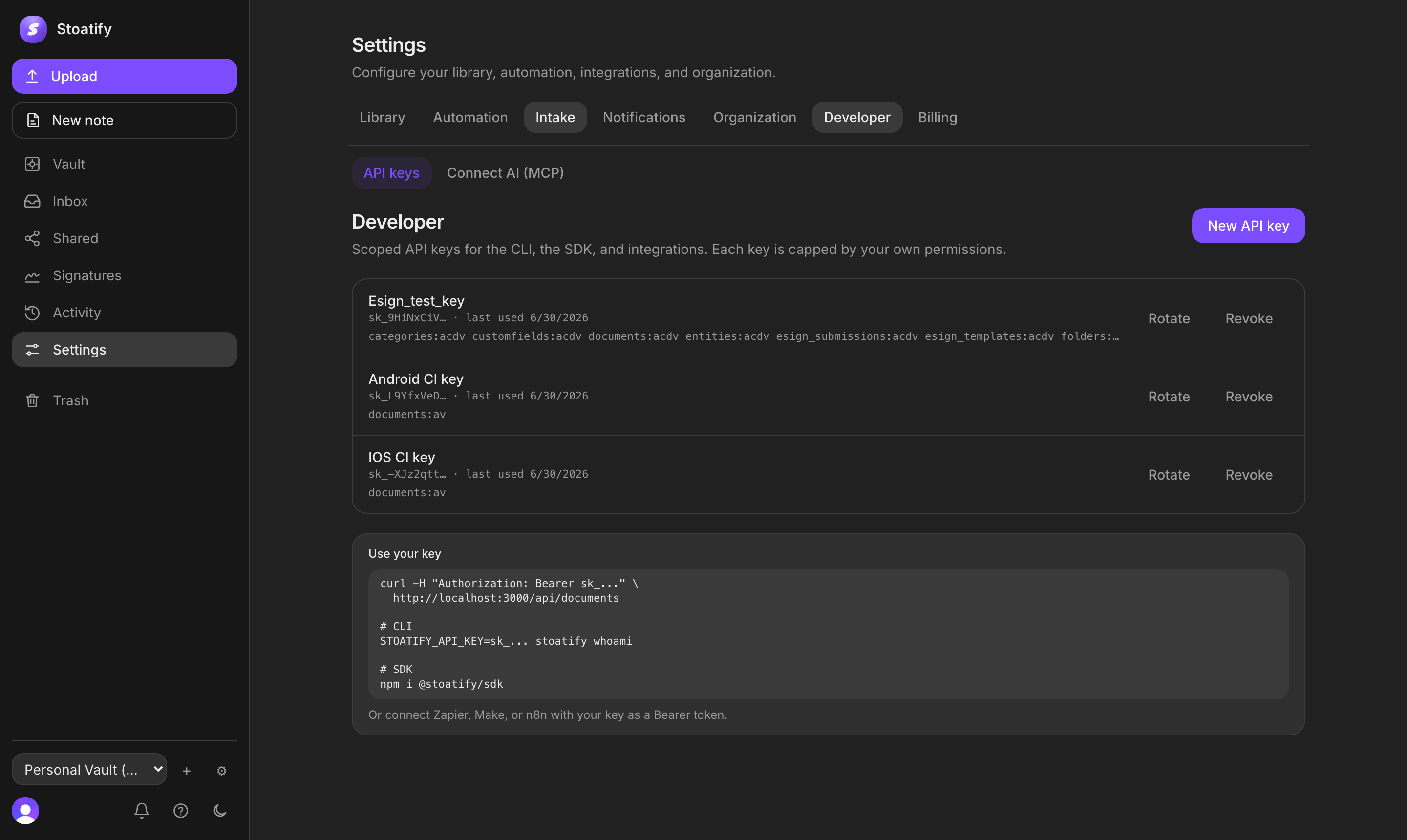This screenshot has height=840, width=1407.
Task: Go to Vault in sidebar
Action: pos(125,164)
